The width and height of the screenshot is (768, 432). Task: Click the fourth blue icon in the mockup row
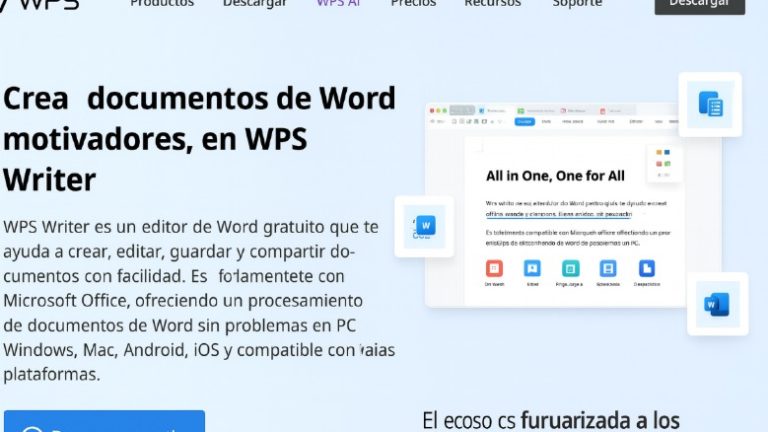pos(608,268)
